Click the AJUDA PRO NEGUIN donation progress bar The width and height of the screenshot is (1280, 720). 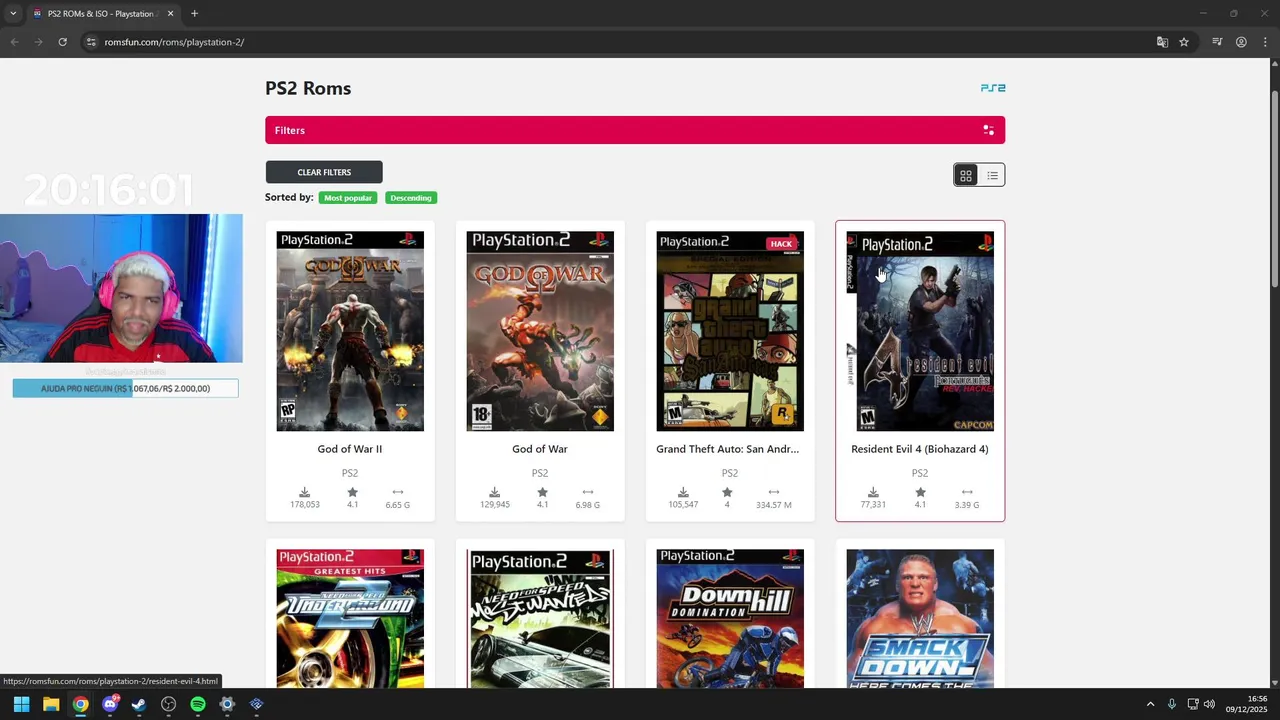coord(125,389)
